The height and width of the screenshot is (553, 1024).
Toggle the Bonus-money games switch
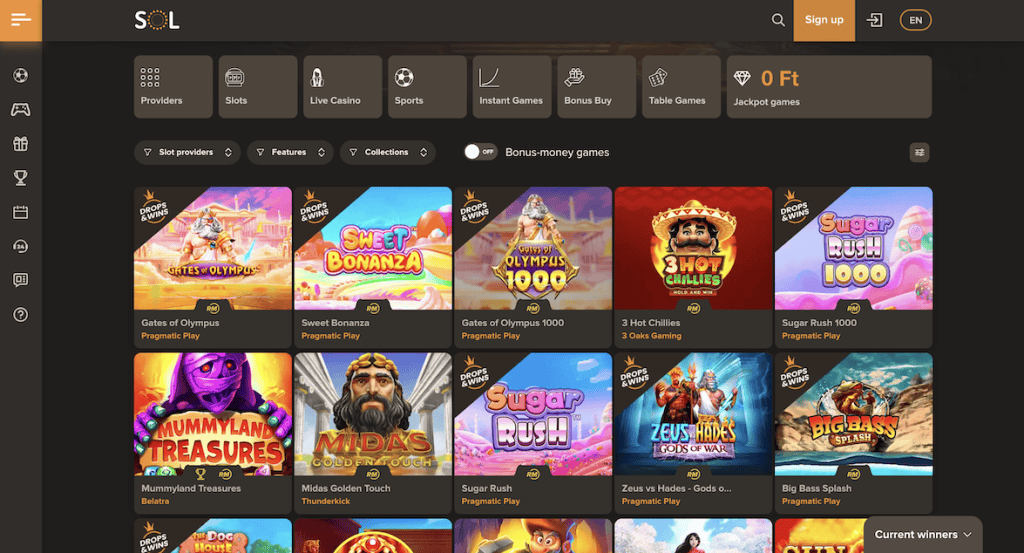tap(481, 152)
